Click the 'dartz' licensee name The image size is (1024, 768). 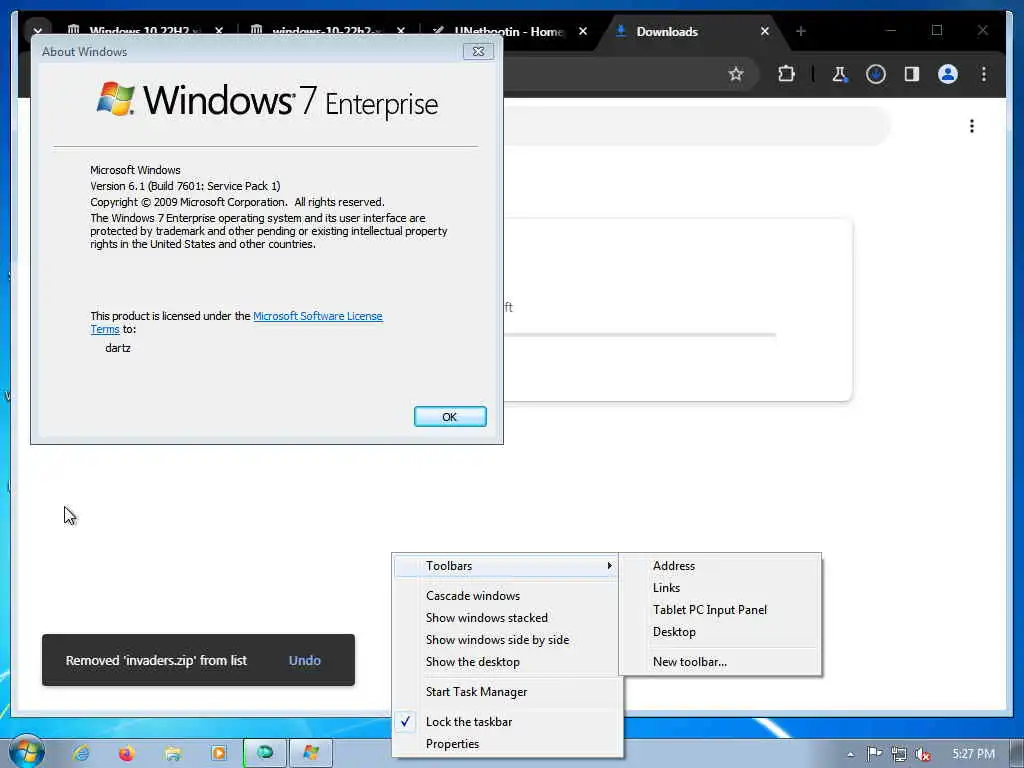pyautogui.click(x=118, y=348)
